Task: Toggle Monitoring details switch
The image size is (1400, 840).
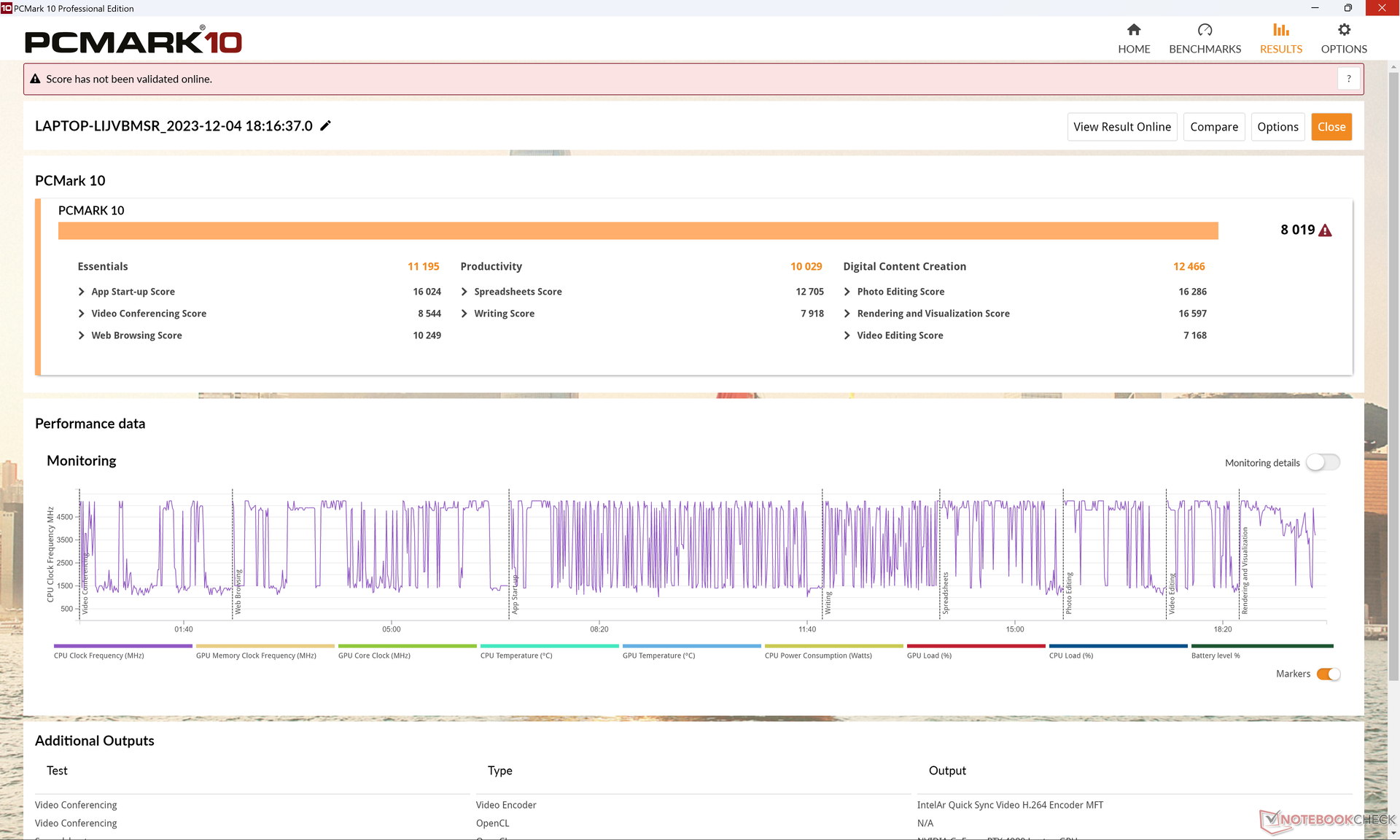Action: [1323, 462]
